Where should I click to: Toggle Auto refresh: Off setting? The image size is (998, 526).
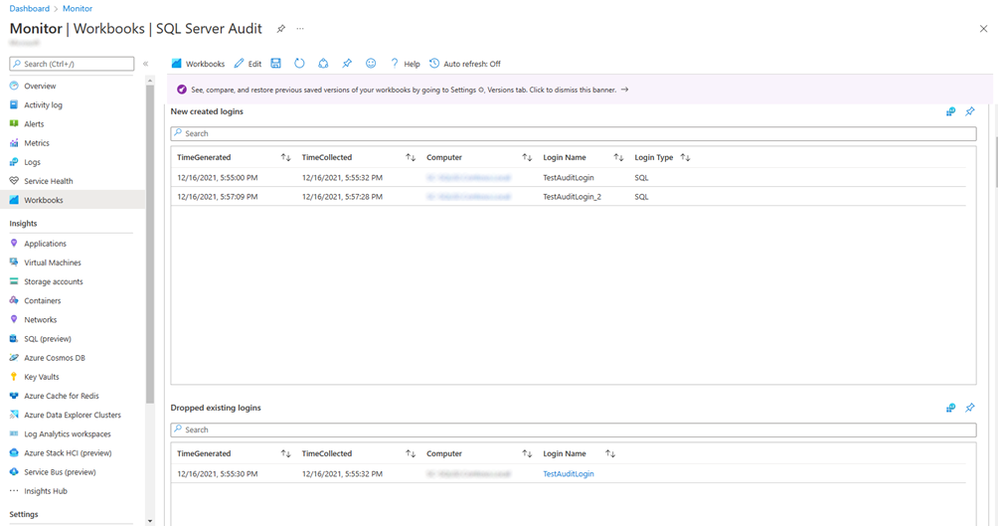pyautogui.click(x=465, y=64)
